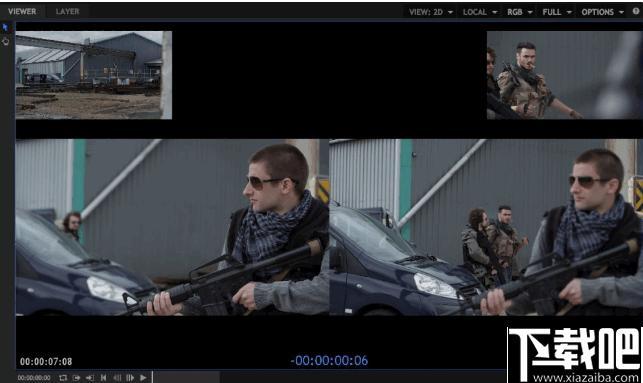Open the LOCAL transform mode dropdown
643x383 pixels.
(x=480, y=12)
